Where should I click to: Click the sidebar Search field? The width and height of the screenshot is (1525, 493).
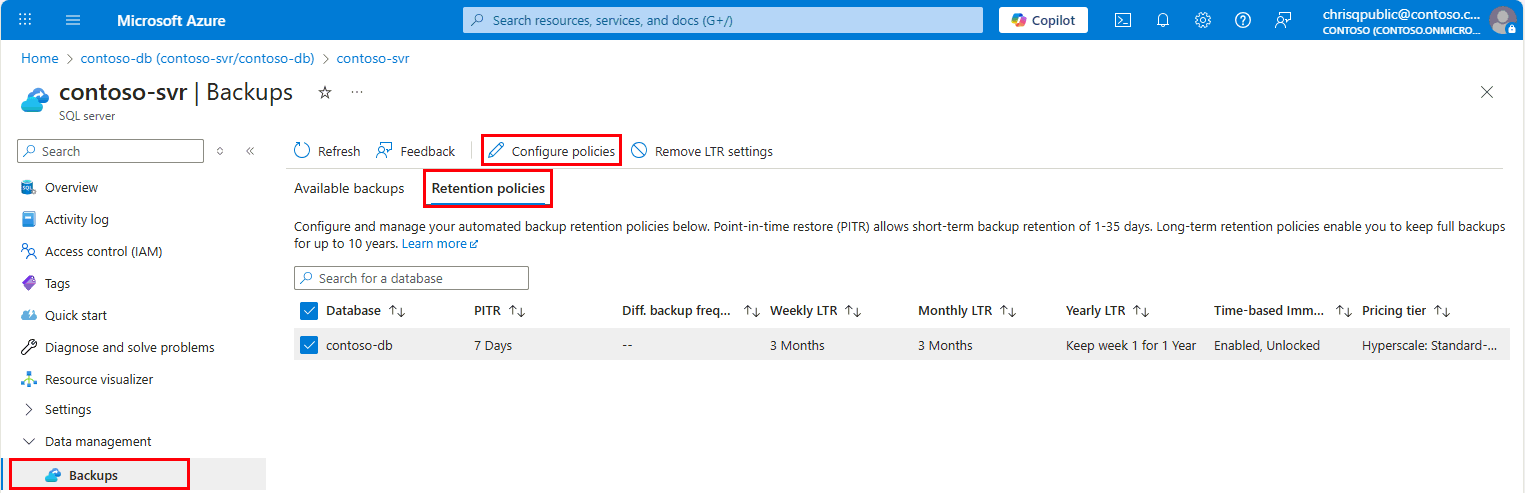tap(111, 151)
